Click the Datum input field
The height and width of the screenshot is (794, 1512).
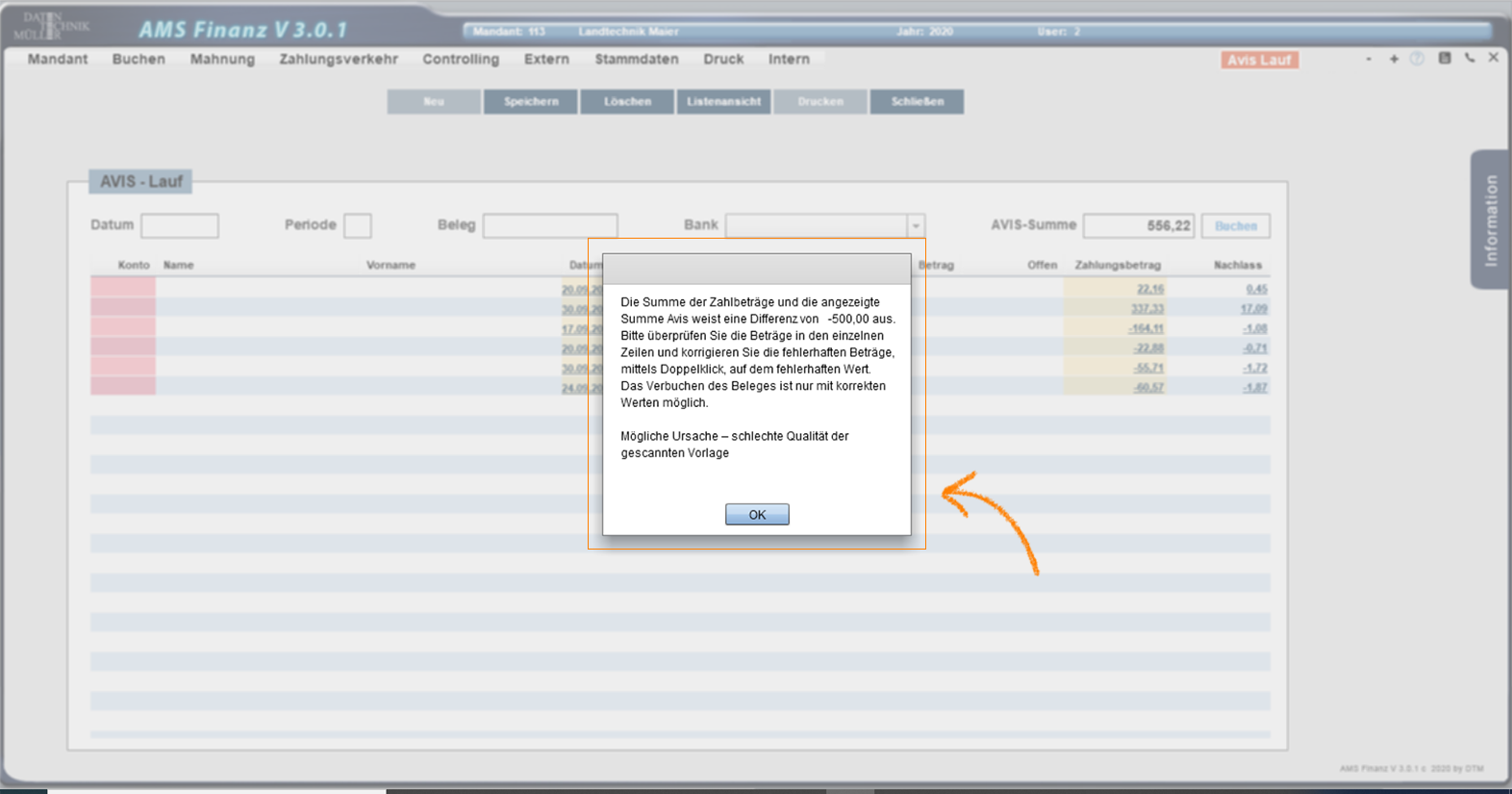[180, 226]
